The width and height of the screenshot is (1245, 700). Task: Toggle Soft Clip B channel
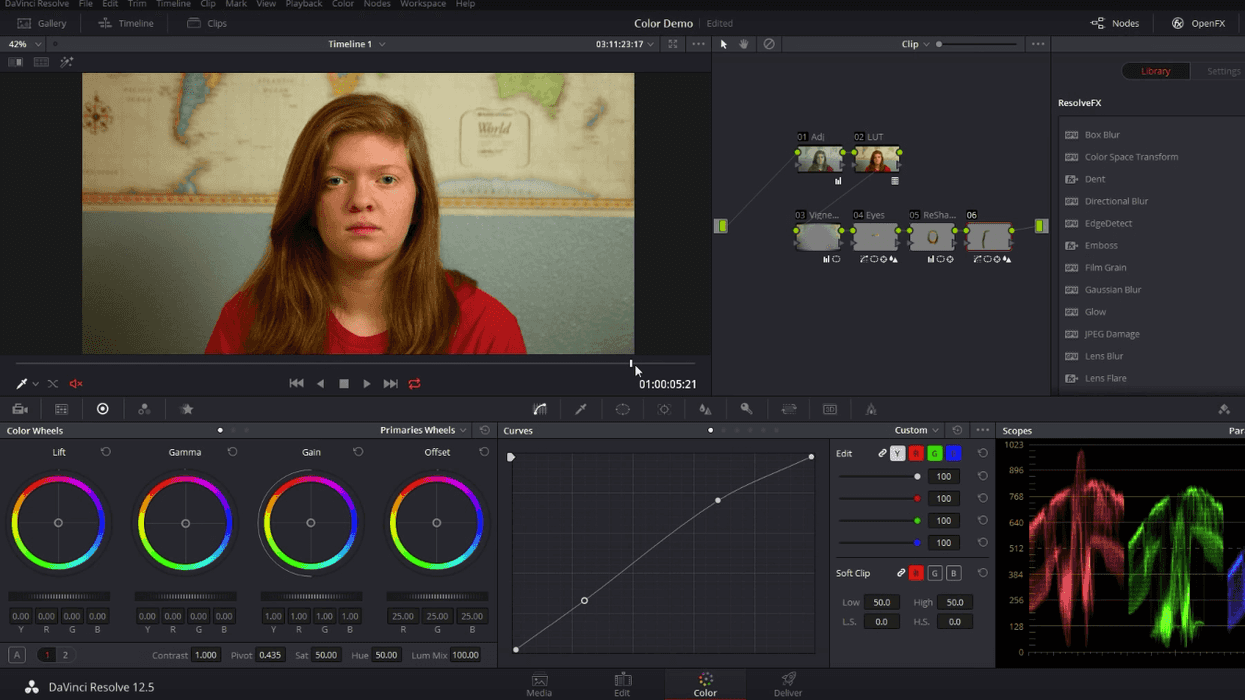tap(953, 573)
